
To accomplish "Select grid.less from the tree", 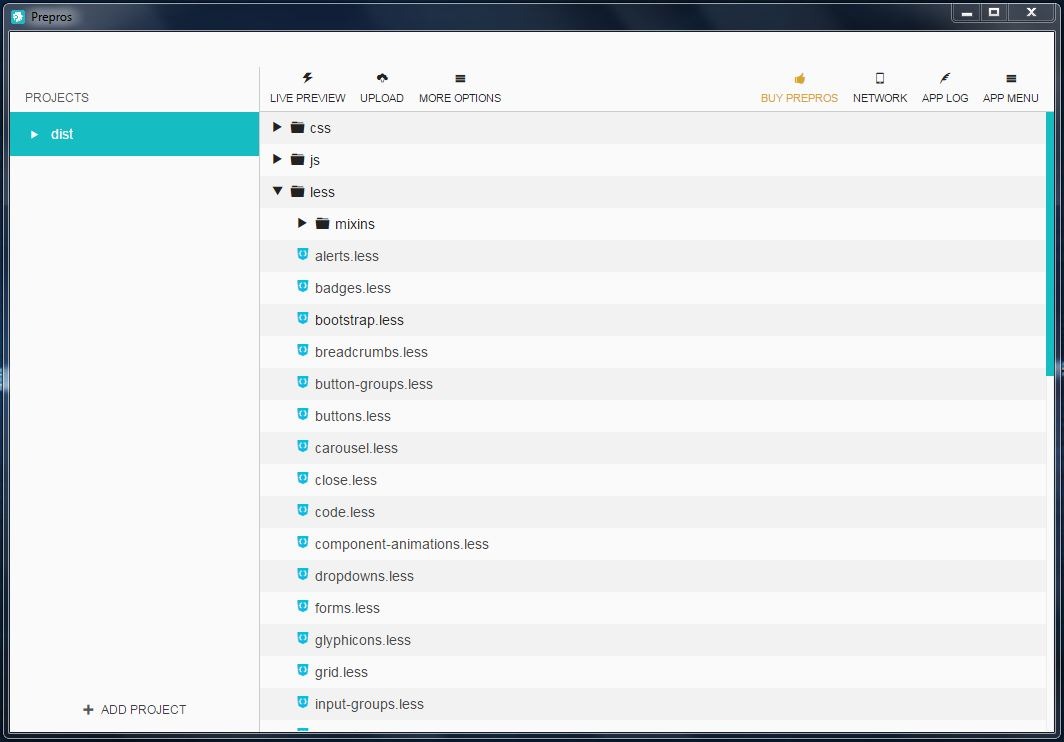I will [341, 671].
